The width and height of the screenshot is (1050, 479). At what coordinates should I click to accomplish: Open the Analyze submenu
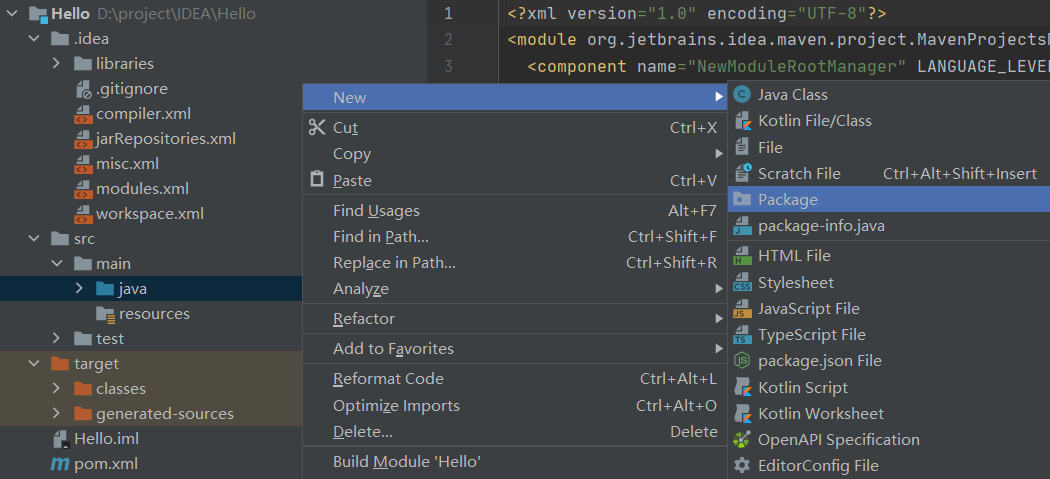coord(515,289)
